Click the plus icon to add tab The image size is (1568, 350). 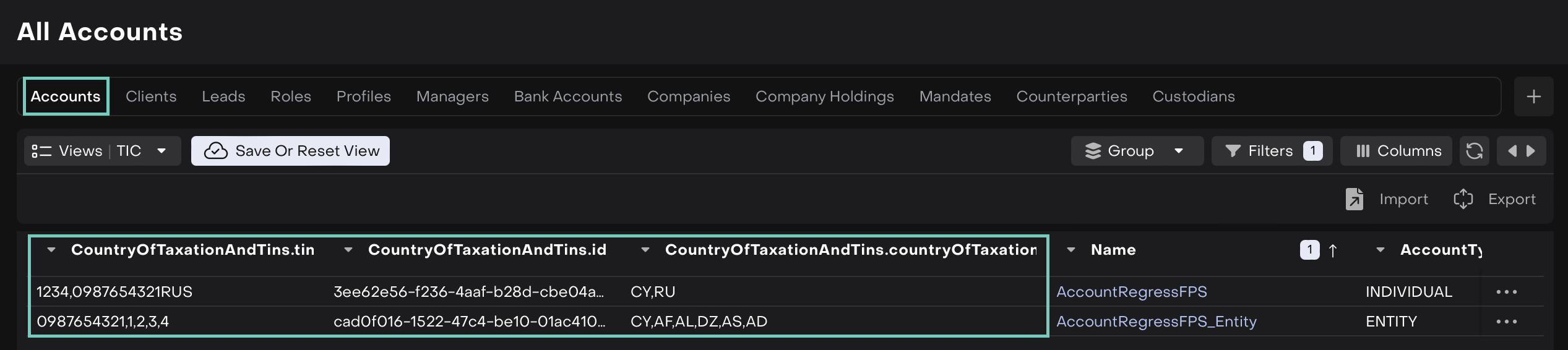click(x=1533, y=96)
